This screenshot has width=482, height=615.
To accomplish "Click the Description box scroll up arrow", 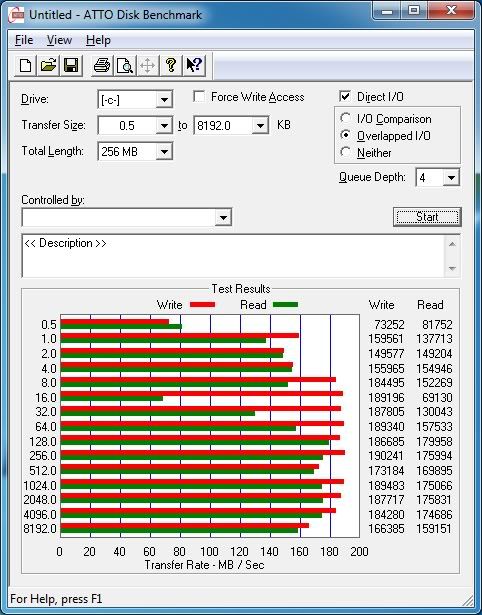I will [x=452, y=244].
